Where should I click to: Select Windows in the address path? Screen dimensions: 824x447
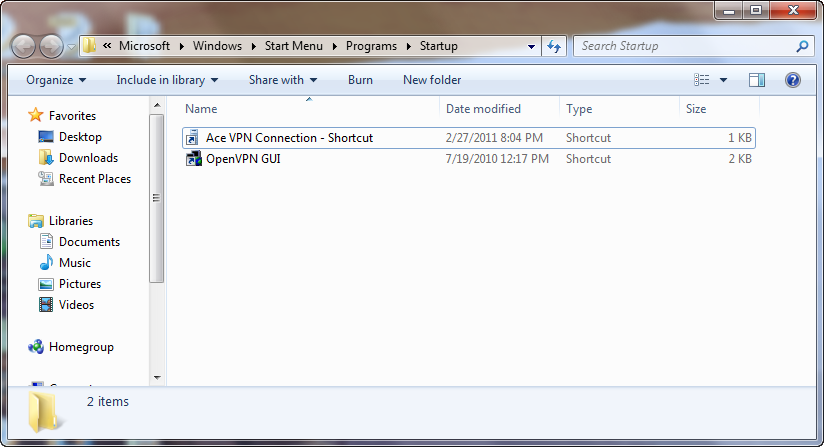[217, 46]
